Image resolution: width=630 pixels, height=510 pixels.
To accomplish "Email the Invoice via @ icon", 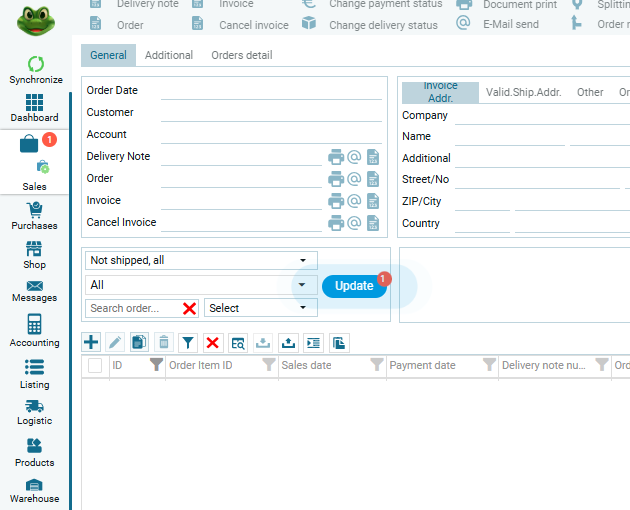I will pyautogui.click(x=354, y=200).
